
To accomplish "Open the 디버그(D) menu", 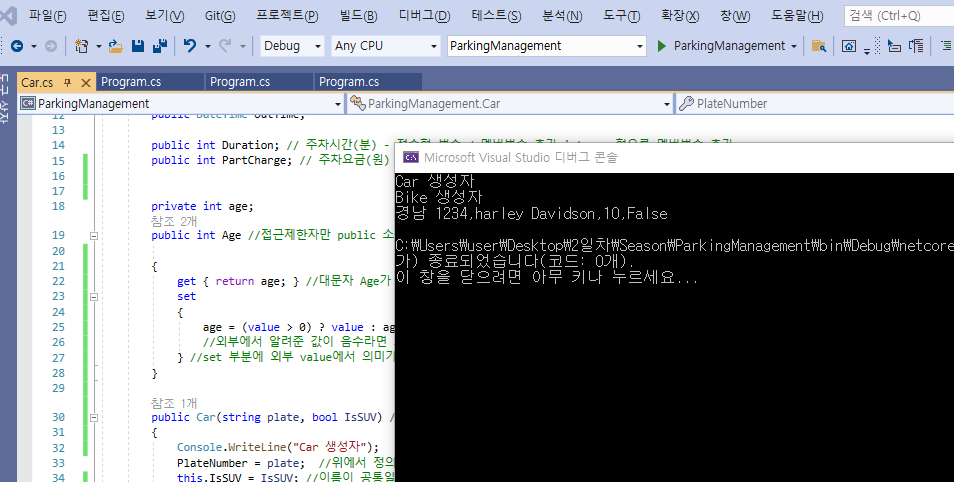I will coord(424,16).
